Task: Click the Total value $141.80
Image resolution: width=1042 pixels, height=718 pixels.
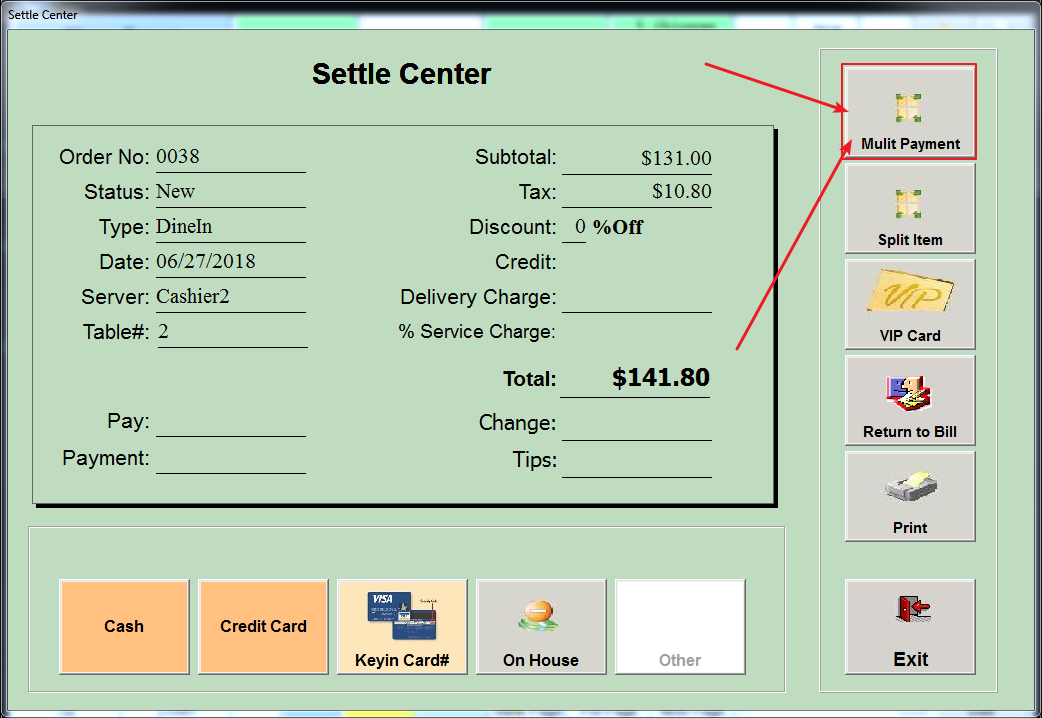Action: 661,377
